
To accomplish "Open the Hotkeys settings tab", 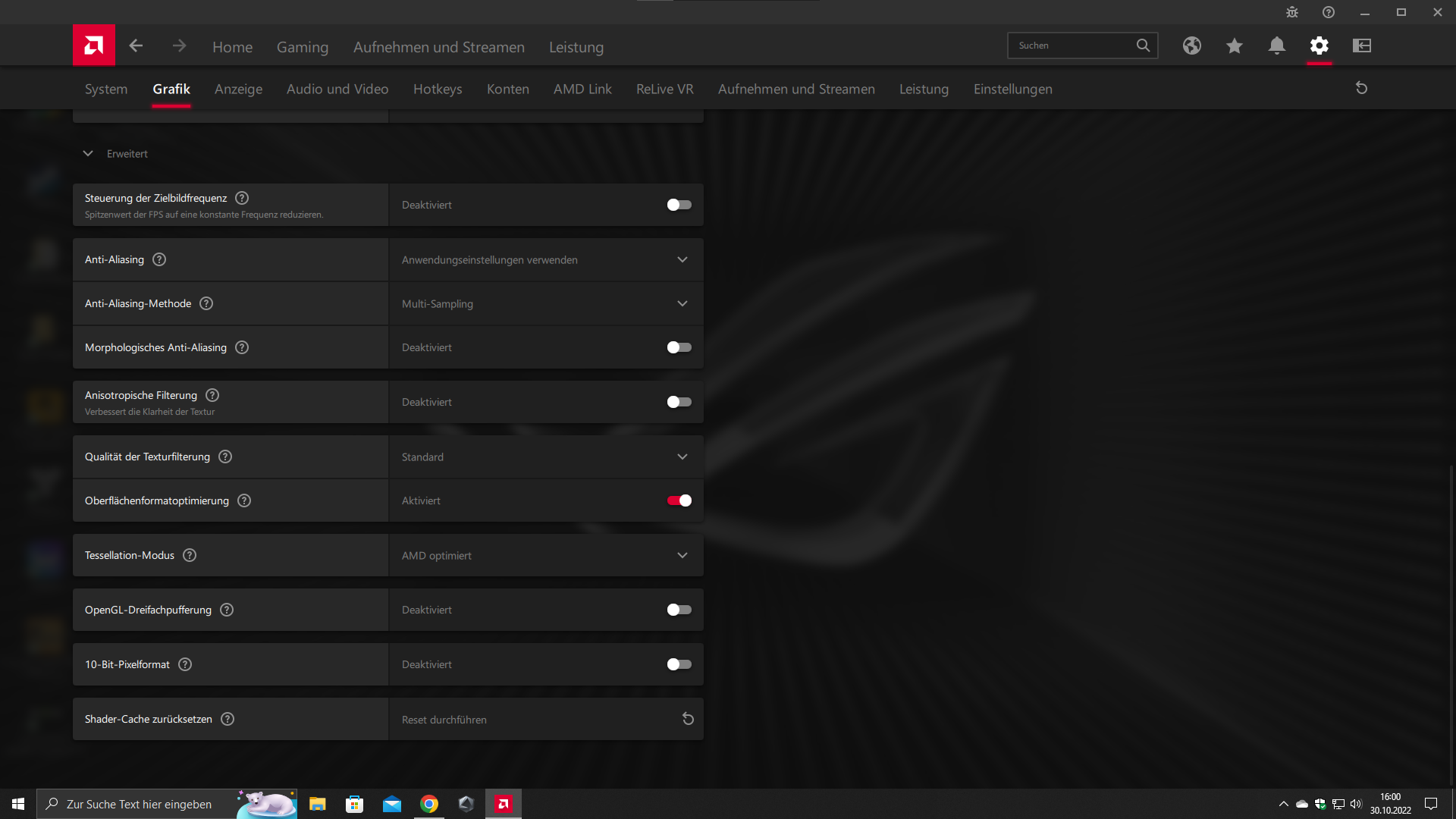I will pos(437,89).
